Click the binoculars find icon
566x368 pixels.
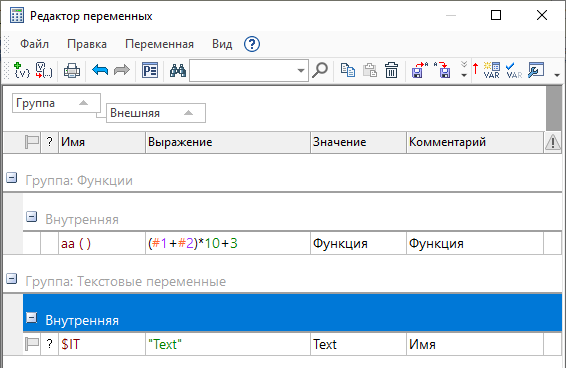click(178, 70)
